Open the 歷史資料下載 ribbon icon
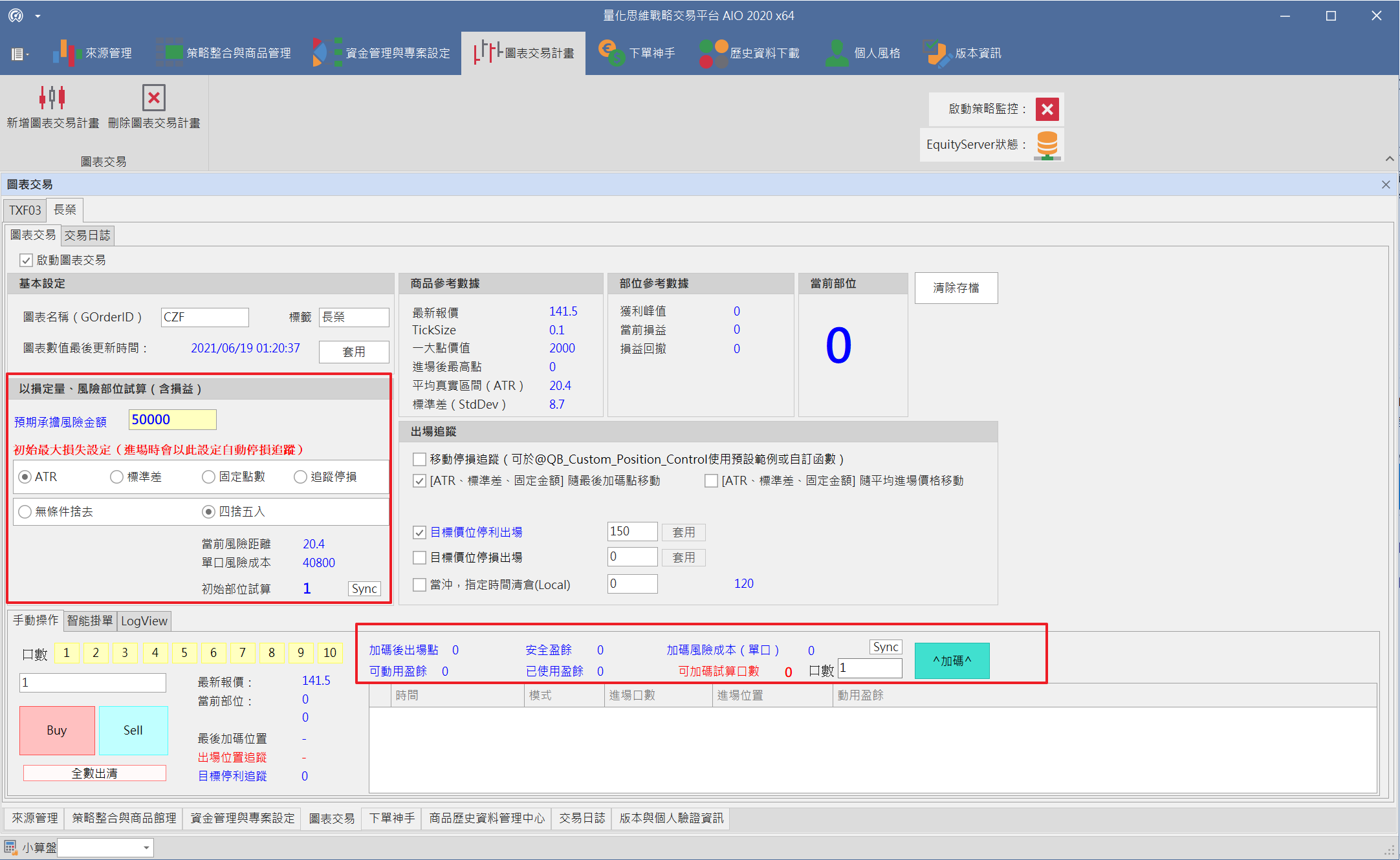The width and height of the screenshot is (1400, 860). 714,53
